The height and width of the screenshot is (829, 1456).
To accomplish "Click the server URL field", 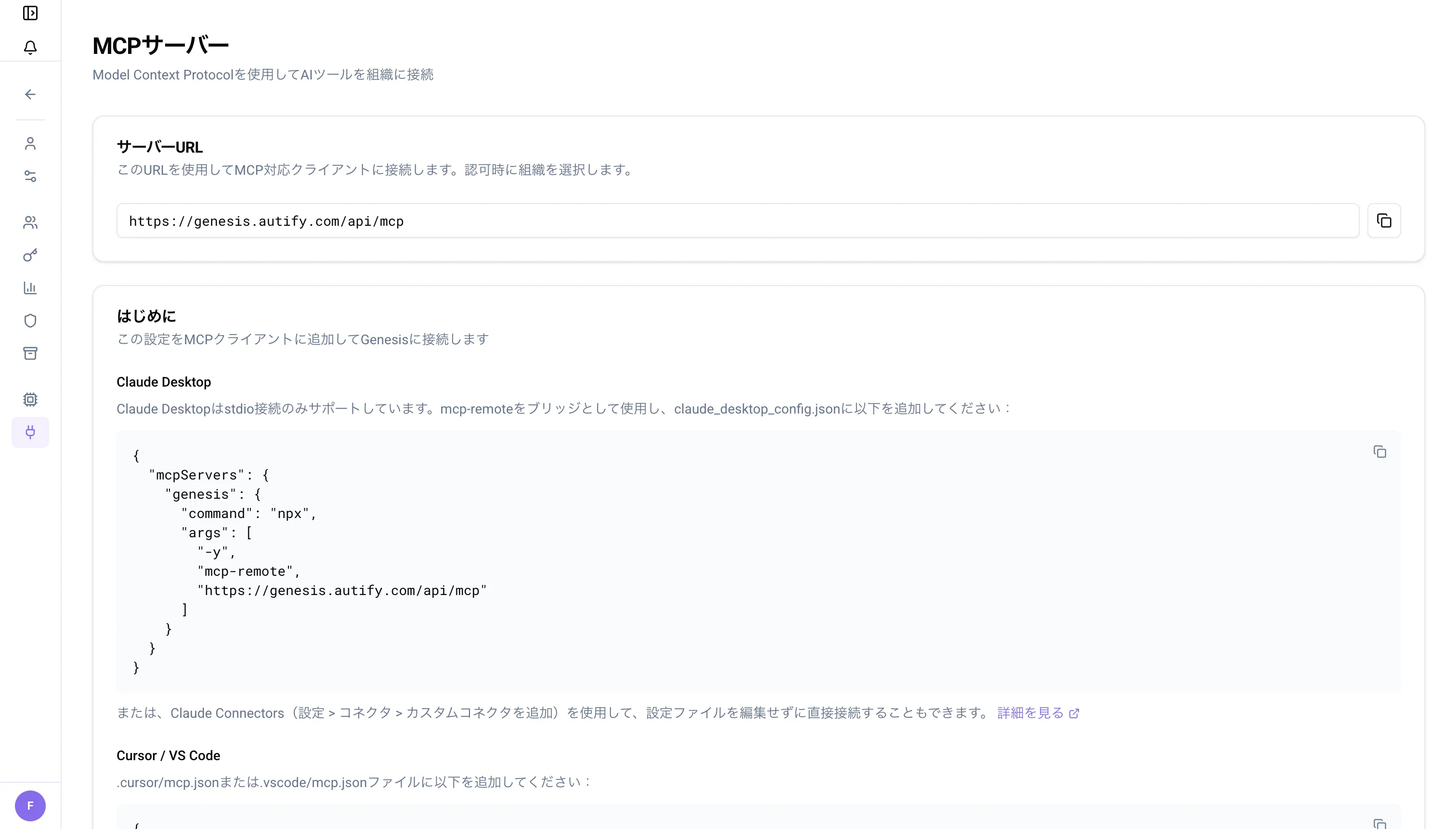I will (738, 220).
